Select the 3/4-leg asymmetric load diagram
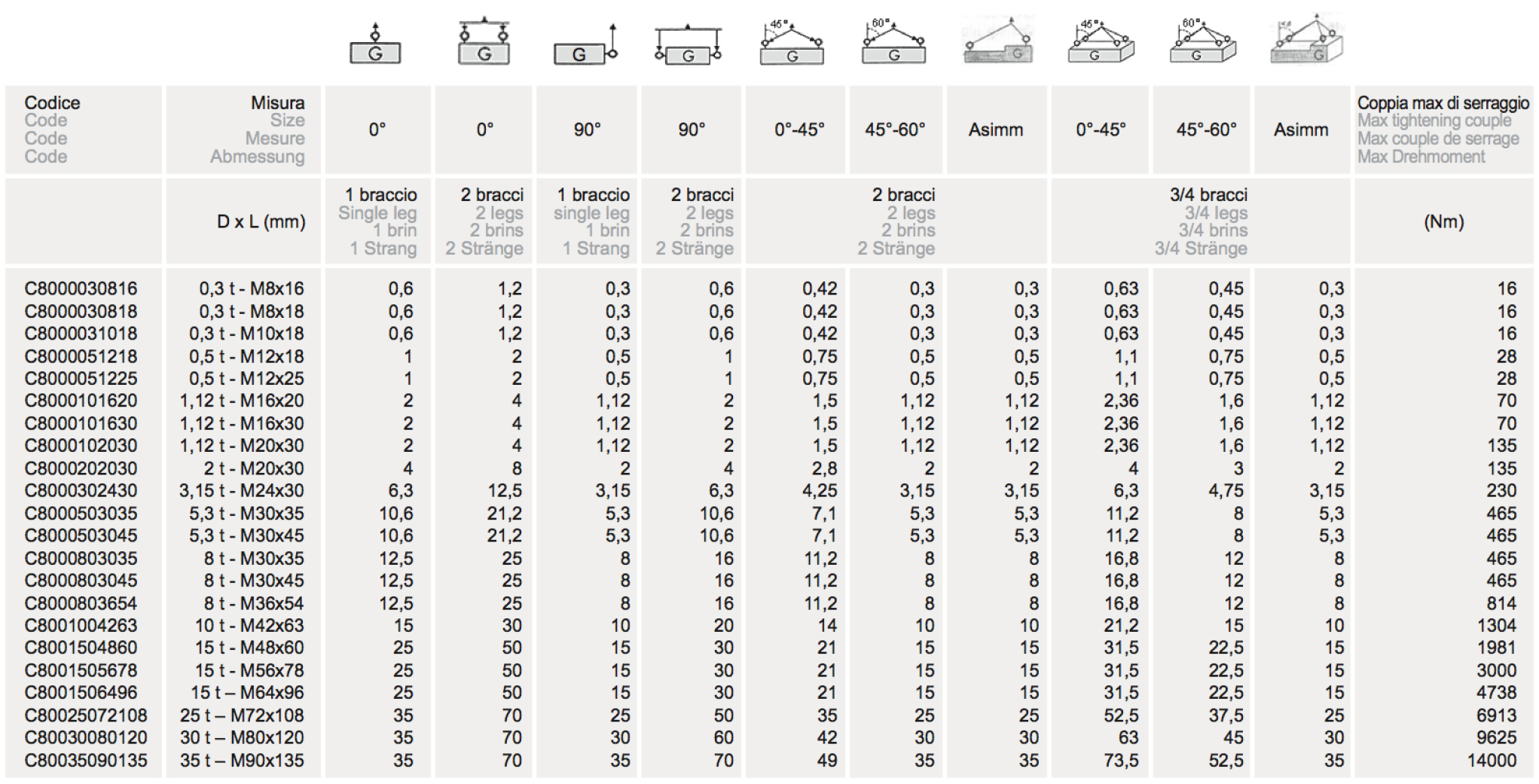 pos(1307,41)
